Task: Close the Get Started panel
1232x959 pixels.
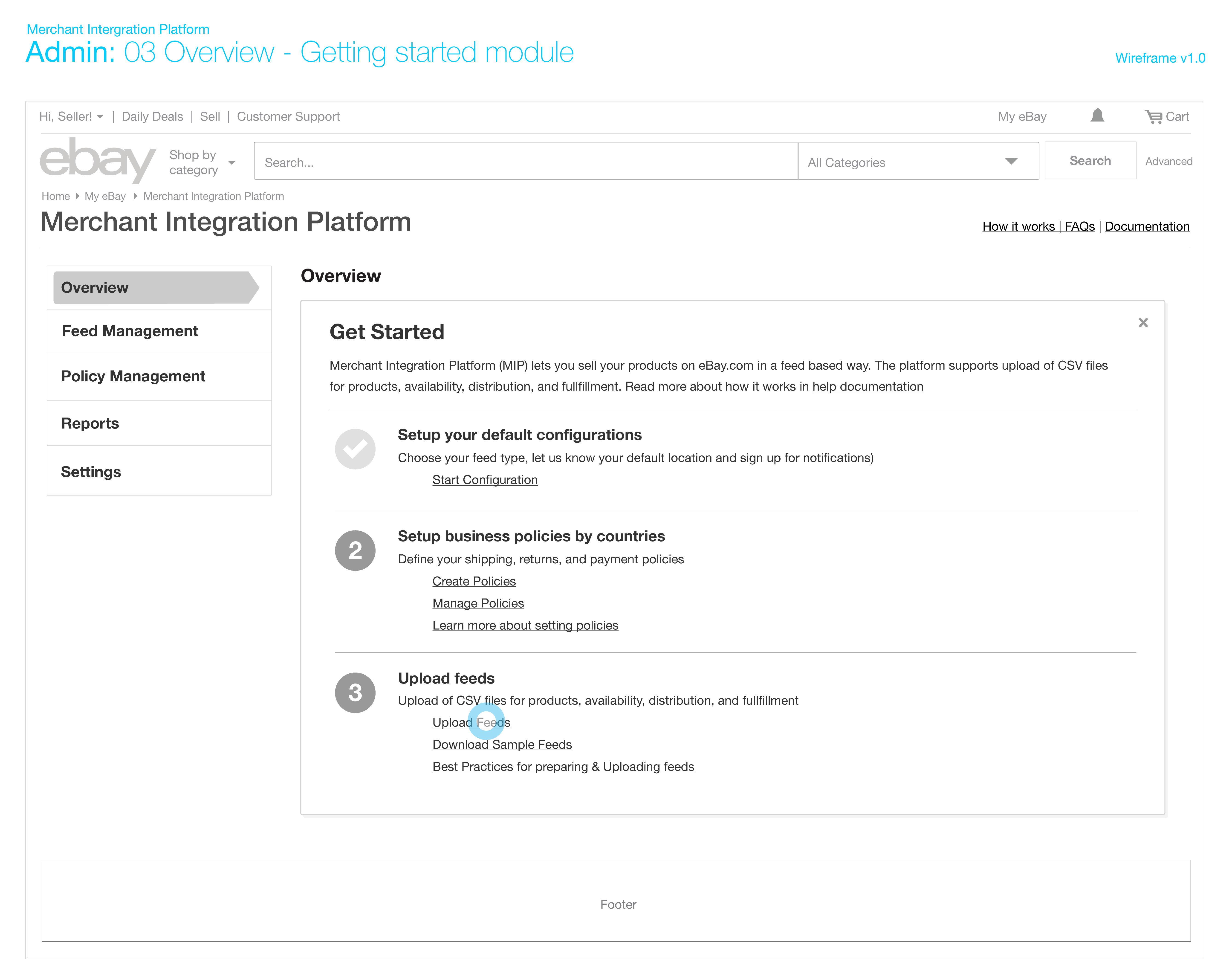Action: (1143, 323)
